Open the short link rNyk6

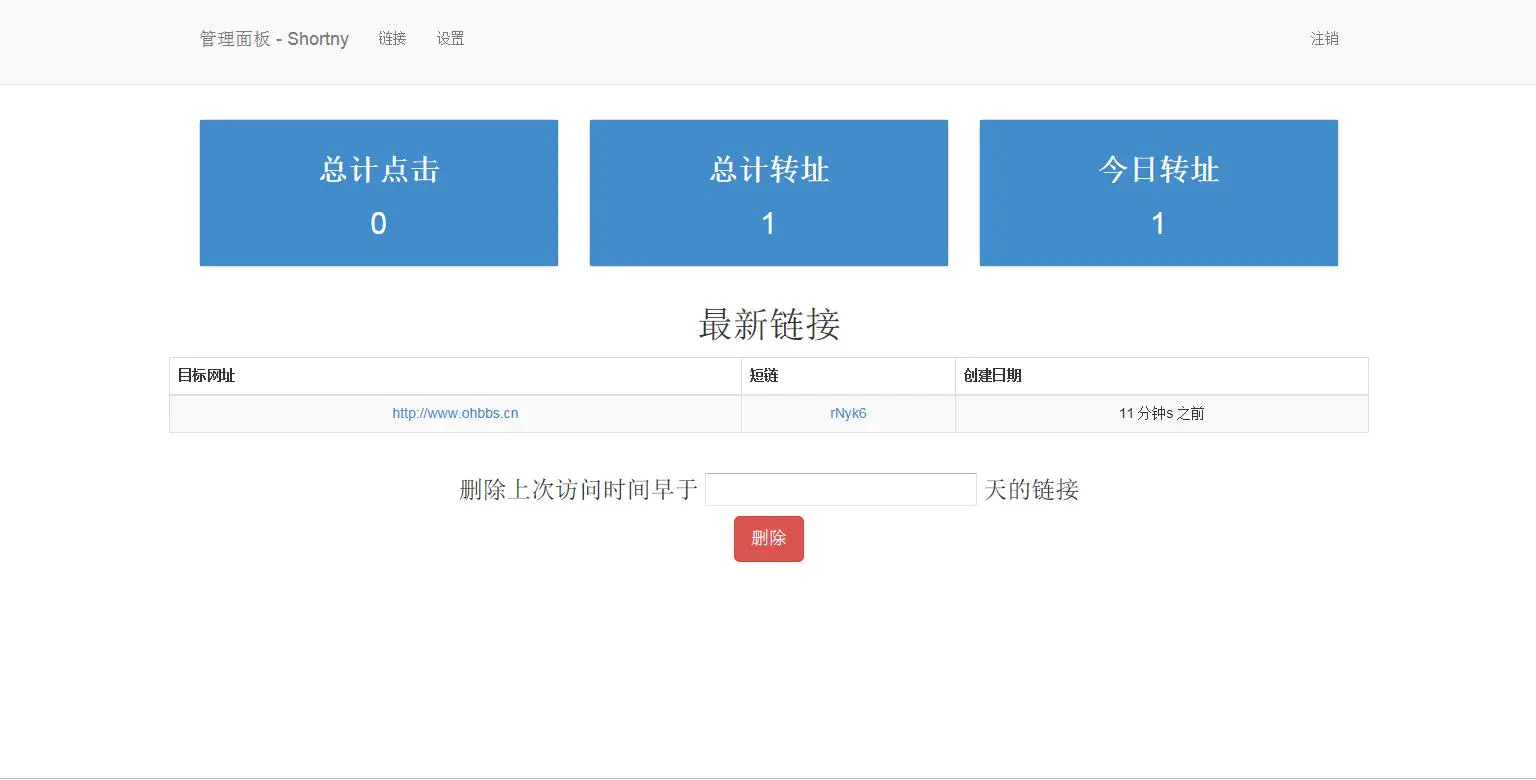coord(847,412)
